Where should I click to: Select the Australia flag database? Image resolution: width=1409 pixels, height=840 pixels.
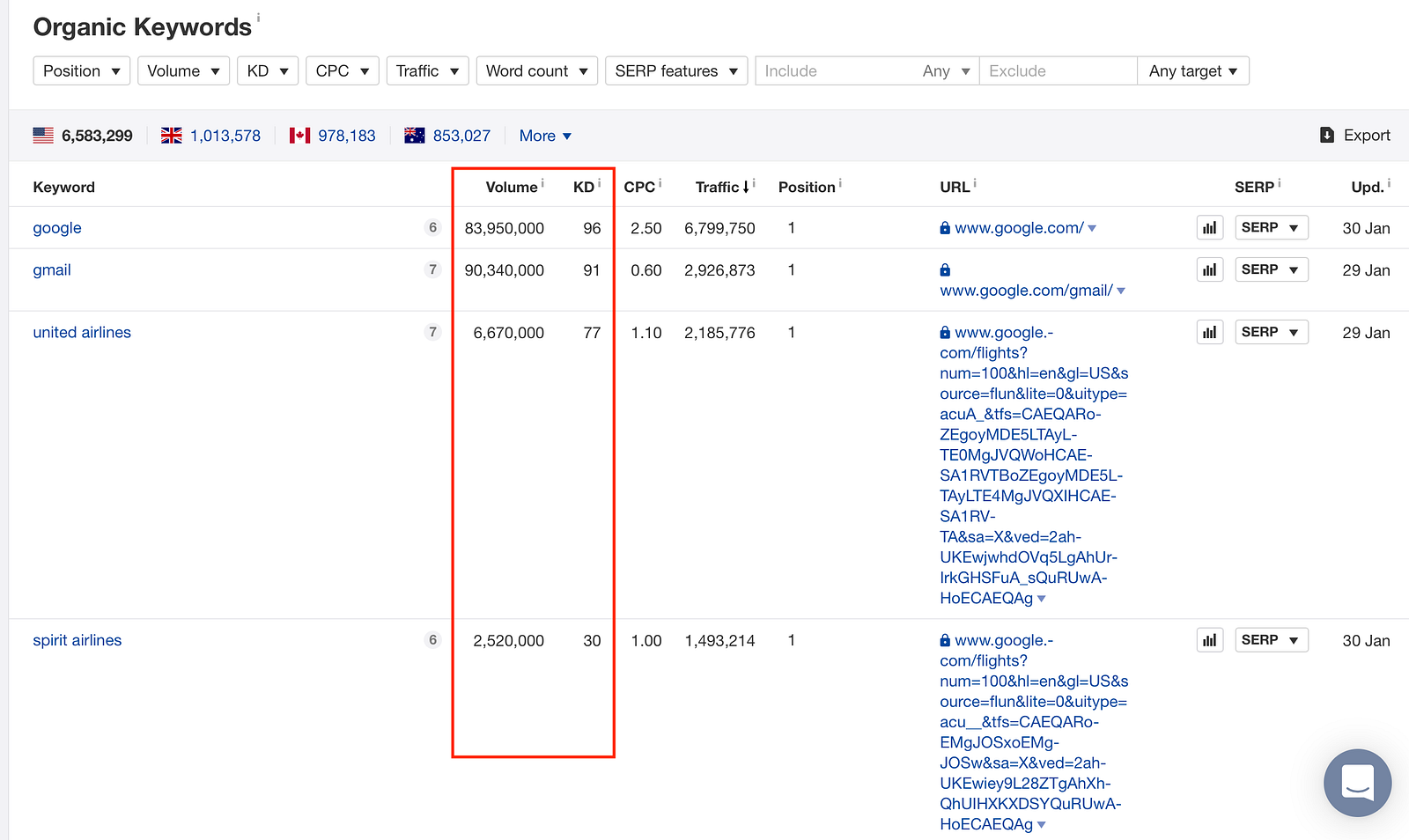[415, 136]
